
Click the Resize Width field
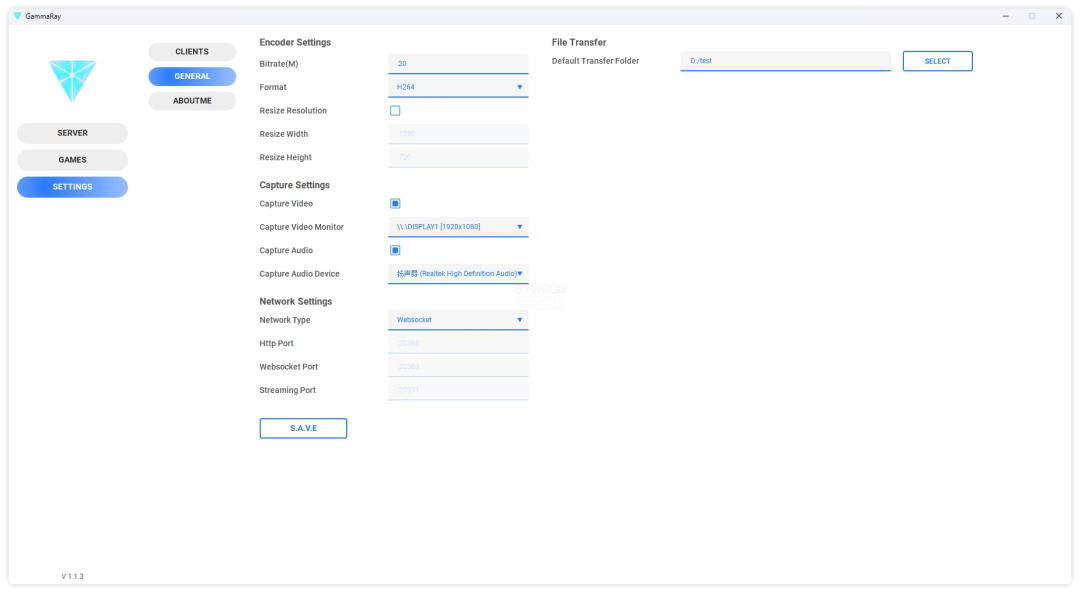458,134
